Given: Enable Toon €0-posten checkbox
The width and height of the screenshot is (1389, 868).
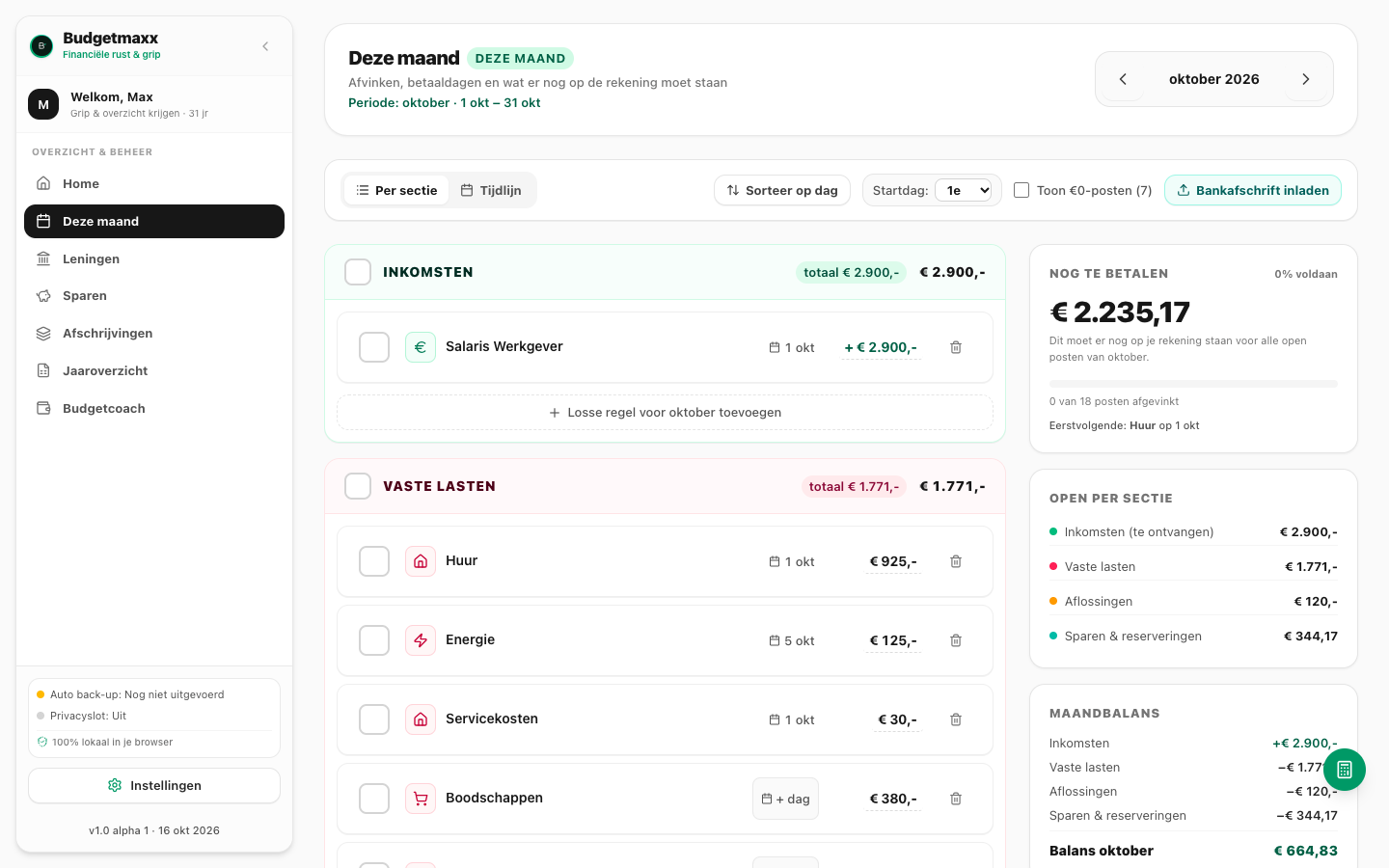Looking at the screenshot, I should click(x=1021, y=190).
